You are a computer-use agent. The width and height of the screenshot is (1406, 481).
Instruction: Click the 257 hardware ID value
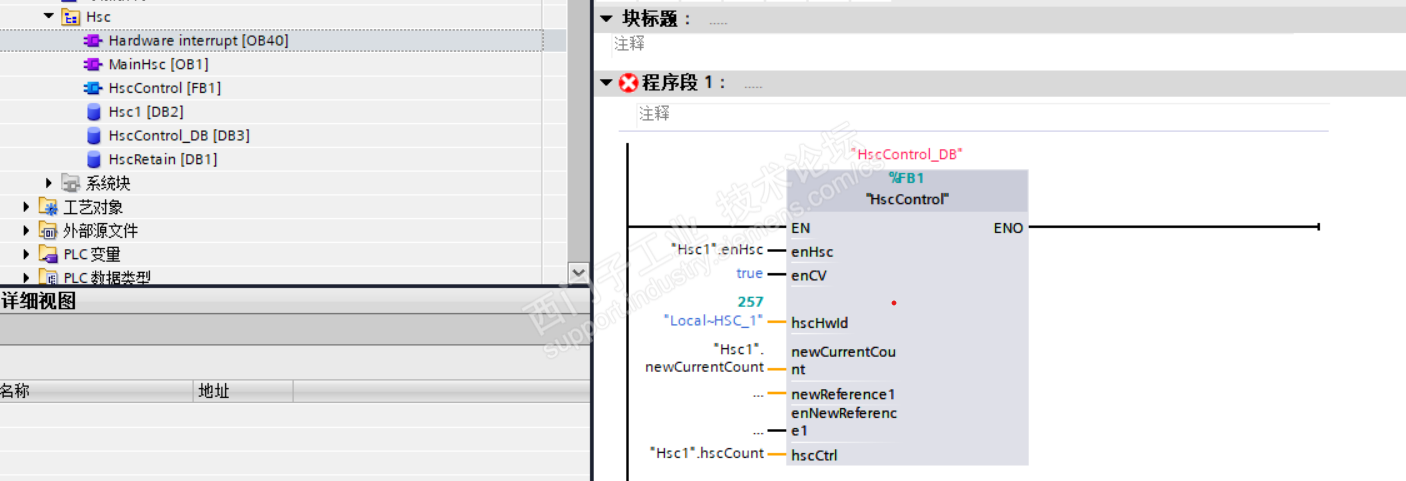pos(750,302)
